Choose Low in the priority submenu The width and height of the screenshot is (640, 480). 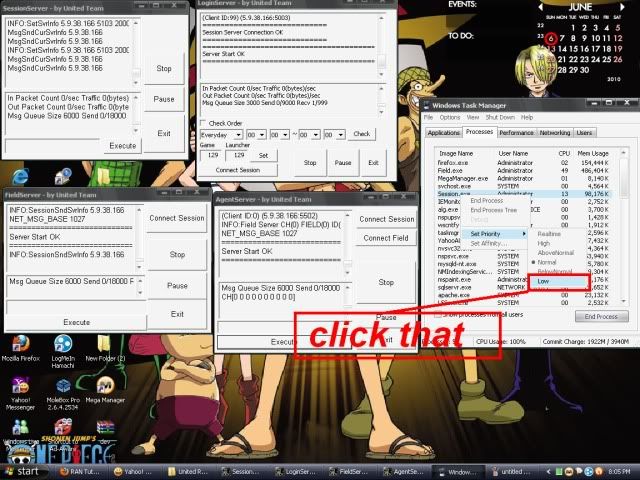(x=543, y=282)
